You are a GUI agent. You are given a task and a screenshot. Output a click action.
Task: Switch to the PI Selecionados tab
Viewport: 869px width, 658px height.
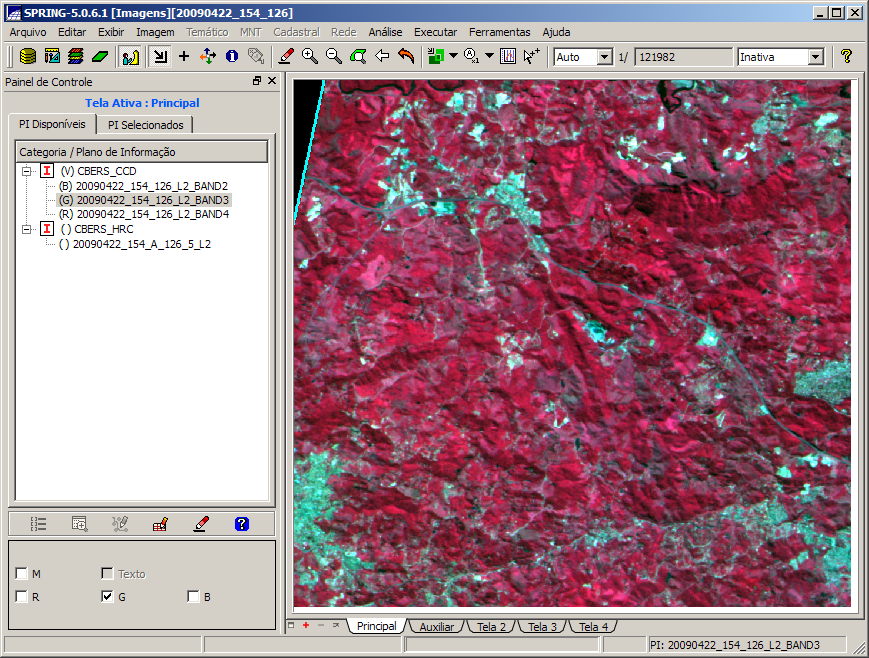click(x=146, y=125)
